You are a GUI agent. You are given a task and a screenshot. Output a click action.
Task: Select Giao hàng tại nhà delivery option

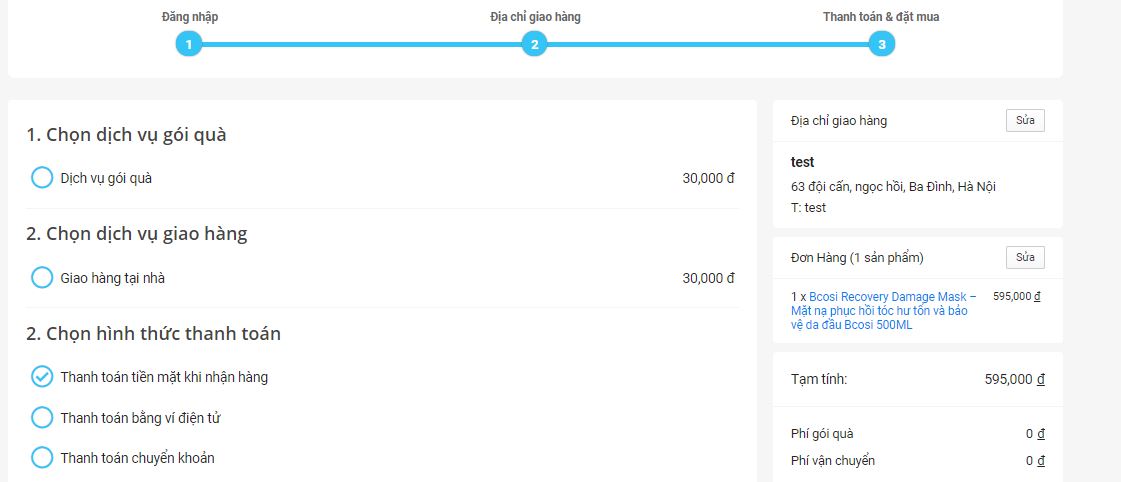[42, 277]
